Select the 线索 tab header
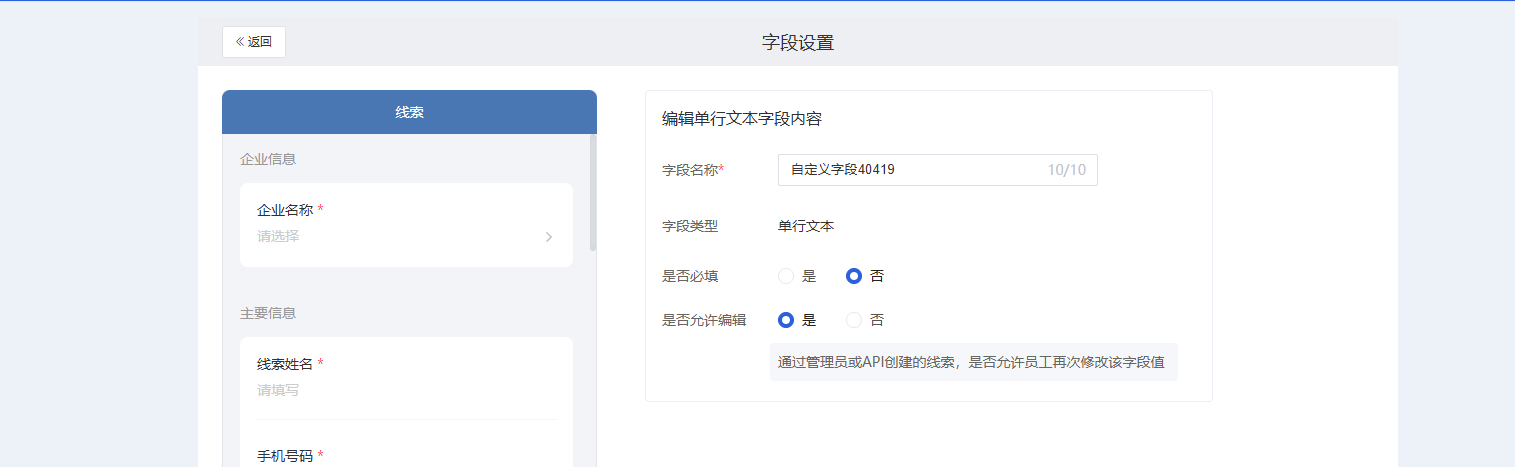 click(x=409, y=112)
